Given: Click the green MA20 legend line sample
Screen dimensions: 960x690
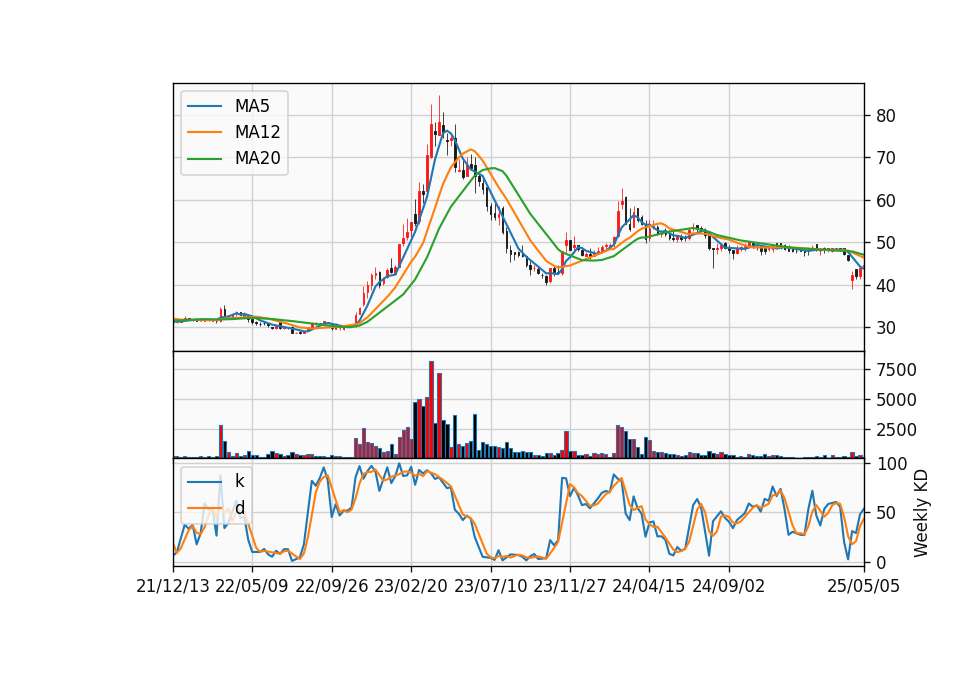Looking at the screenshot, I should pyautogui.click(x=204, y=159).
